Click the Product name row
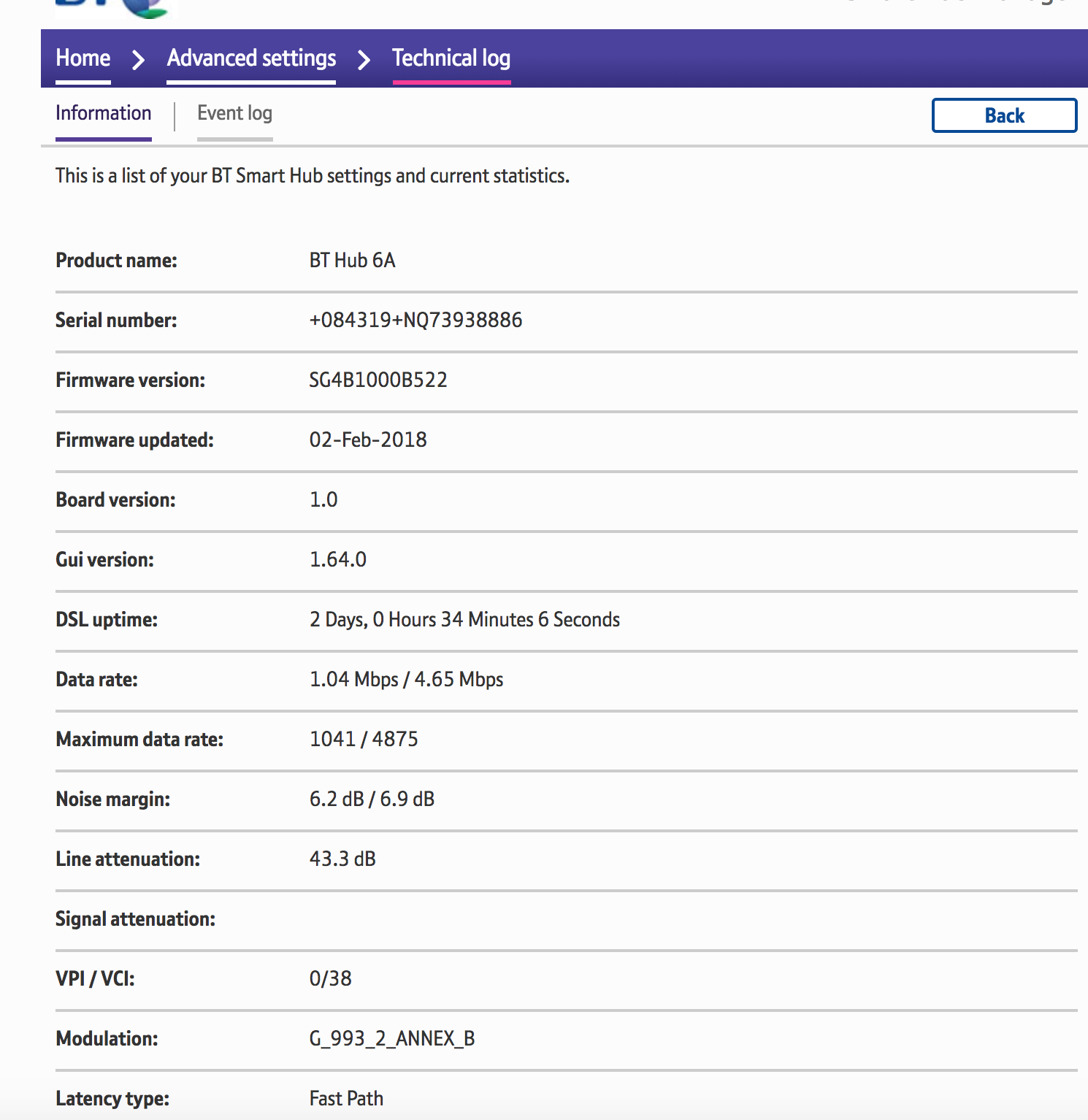Viewport: 1088px width, 1120px height. point(117,261)
